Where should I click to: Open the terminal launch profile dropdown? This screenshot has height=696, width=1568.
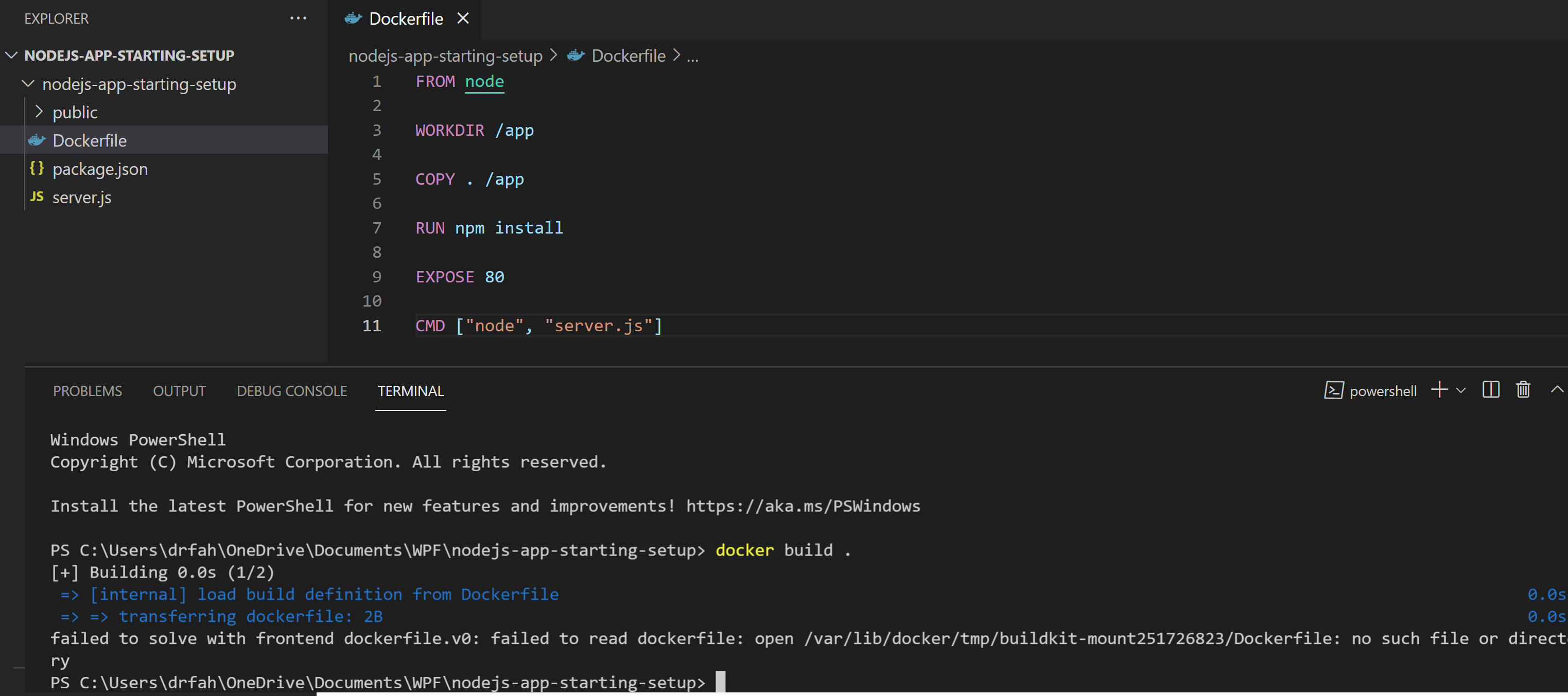pyautogui.click(x=1461, y=390)
